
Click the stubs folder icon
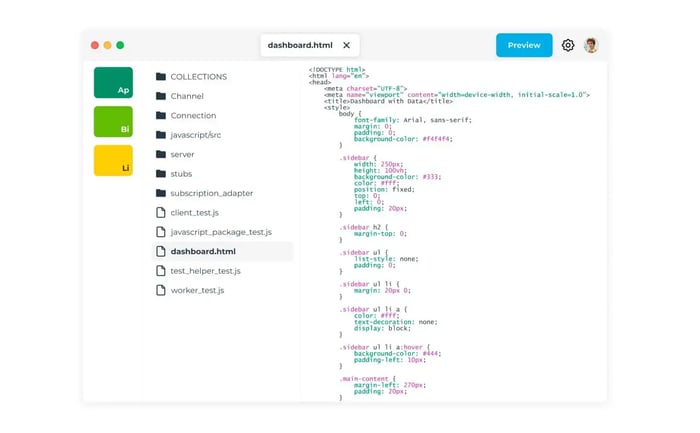(161, 174)
